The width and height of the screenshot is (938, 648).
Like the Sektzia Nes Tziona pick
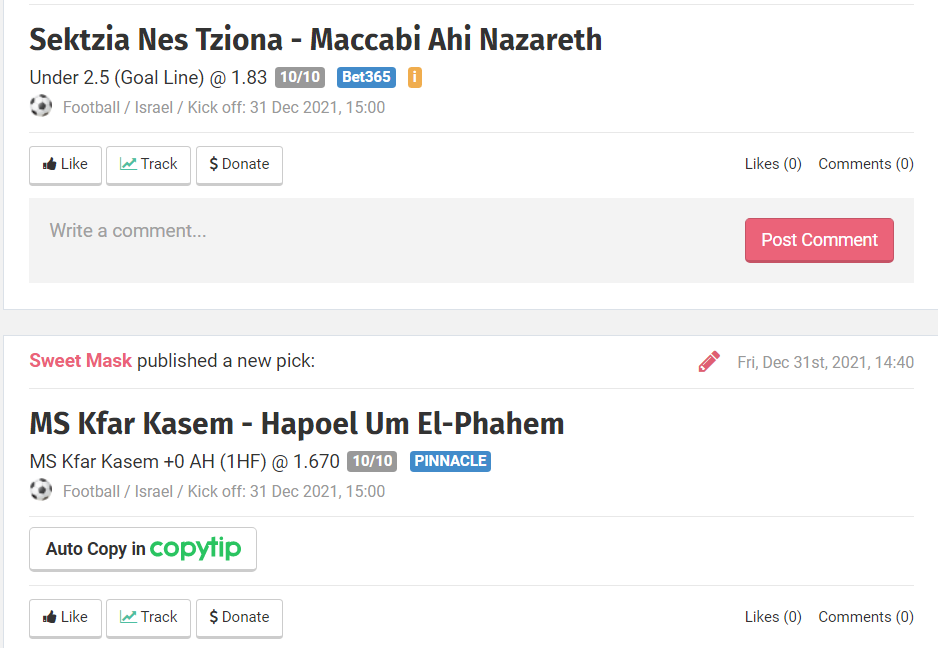tap(65, 165)
